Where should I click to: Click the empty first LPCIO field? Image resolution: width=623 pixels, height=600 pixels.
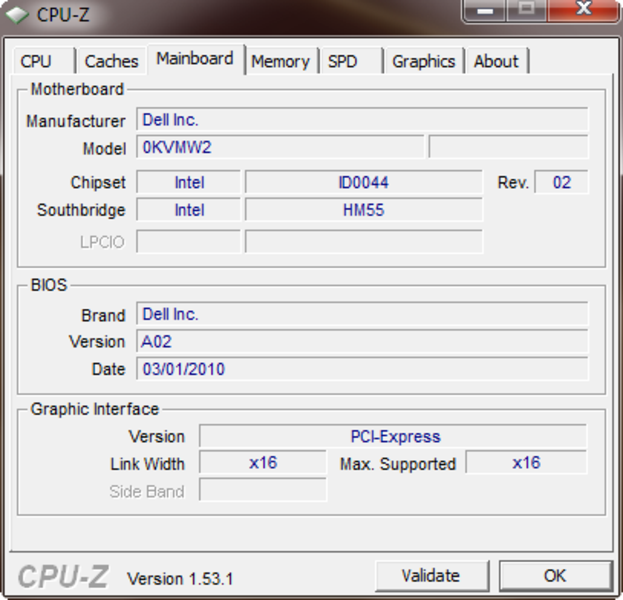(188, 241)
